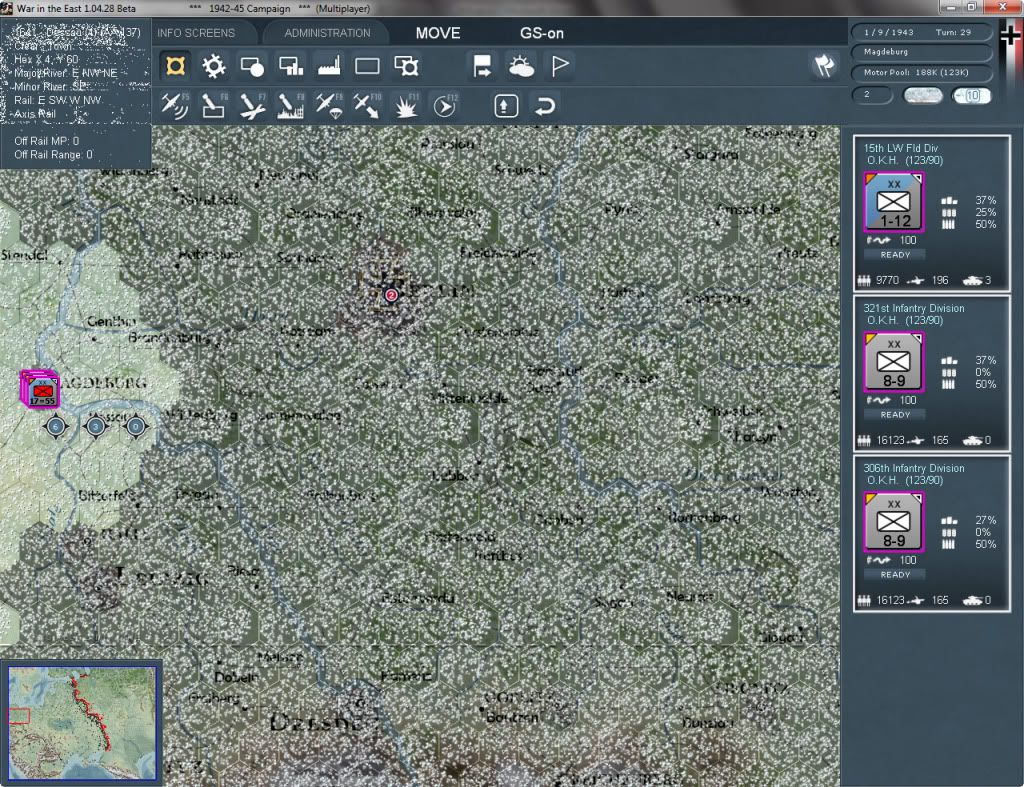Click the Magdeburg location field
The height and width of the screenshot is (787, 1024).
point(920,52)
